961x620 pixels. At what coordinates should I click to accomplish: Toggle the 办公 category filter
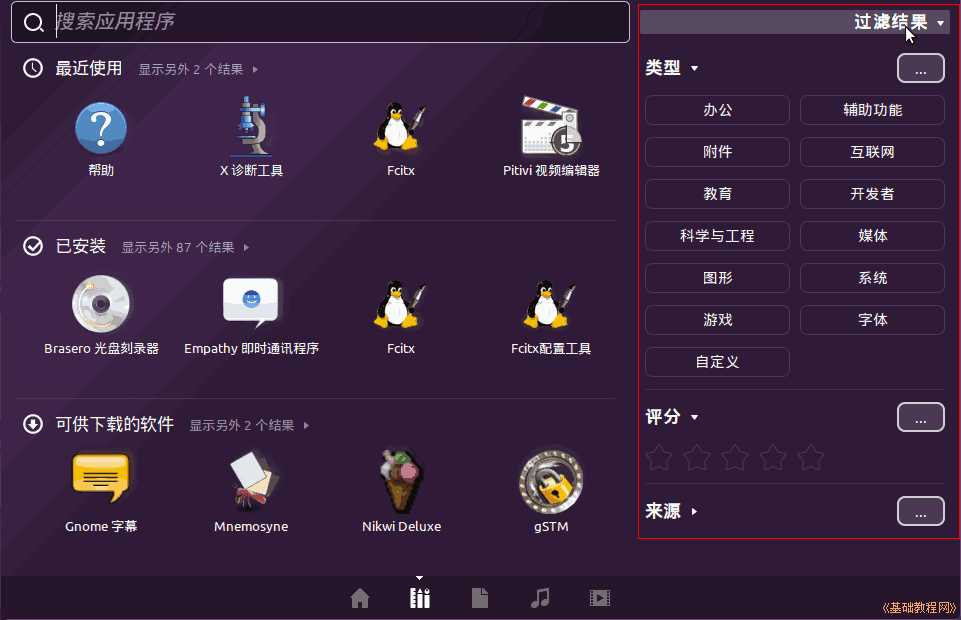tap(717, 110)
